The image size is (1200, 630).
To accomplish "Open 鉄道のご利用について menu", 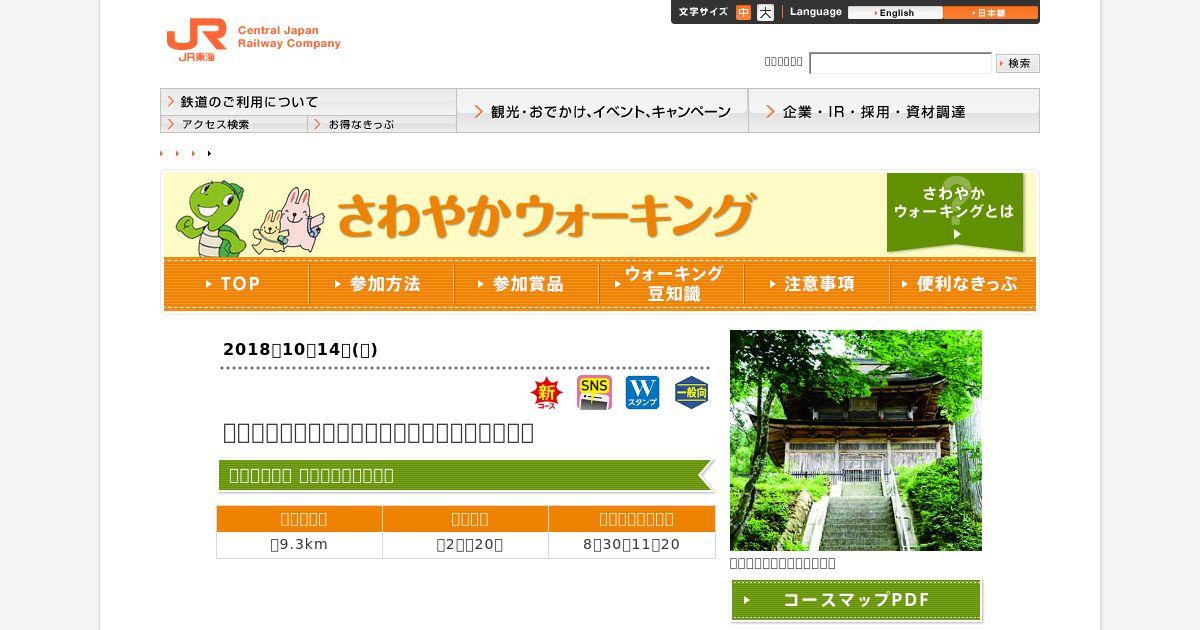I will click(308, 102).
